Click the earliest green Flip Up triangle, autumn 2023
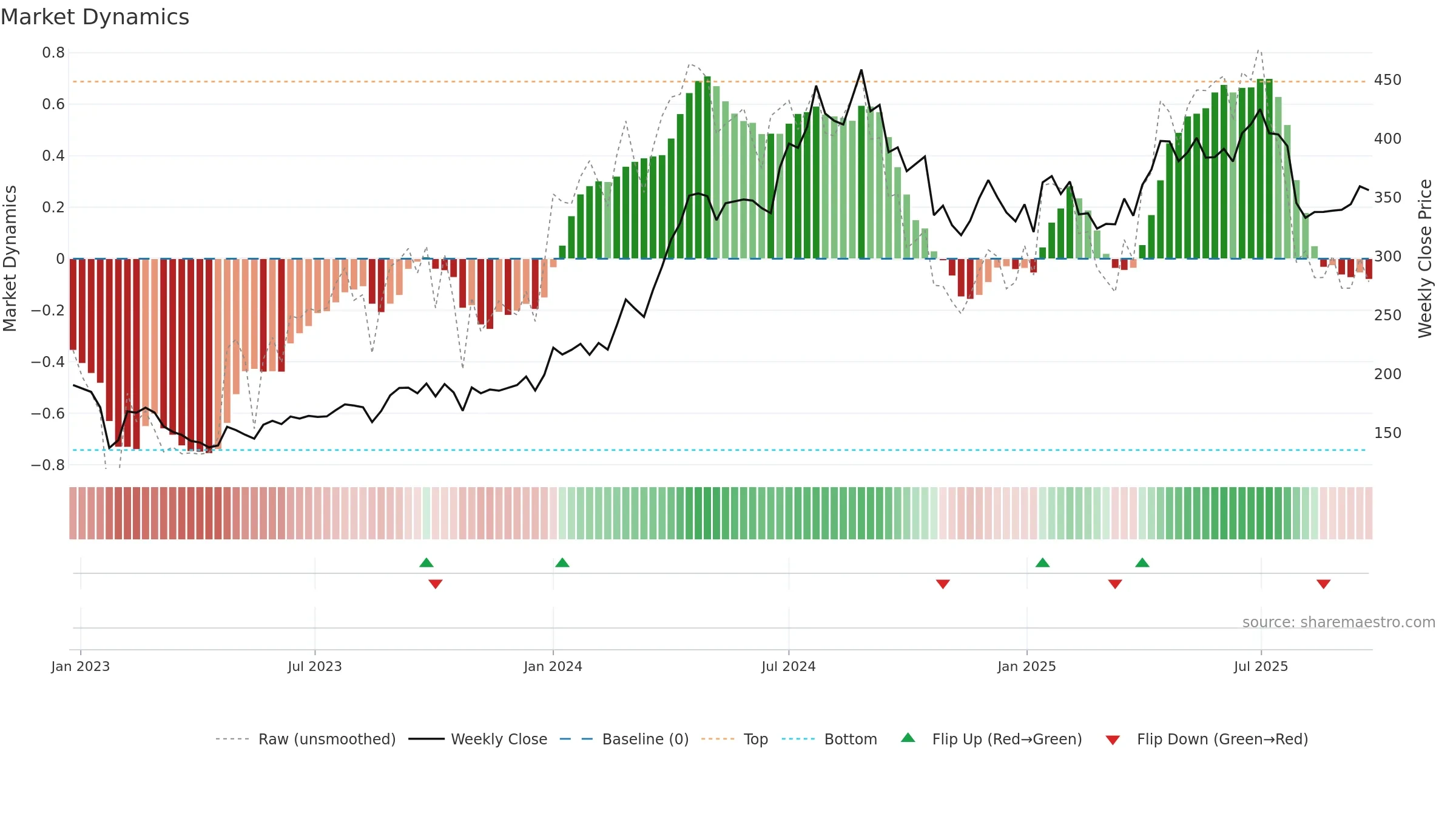 pos(426,562)
